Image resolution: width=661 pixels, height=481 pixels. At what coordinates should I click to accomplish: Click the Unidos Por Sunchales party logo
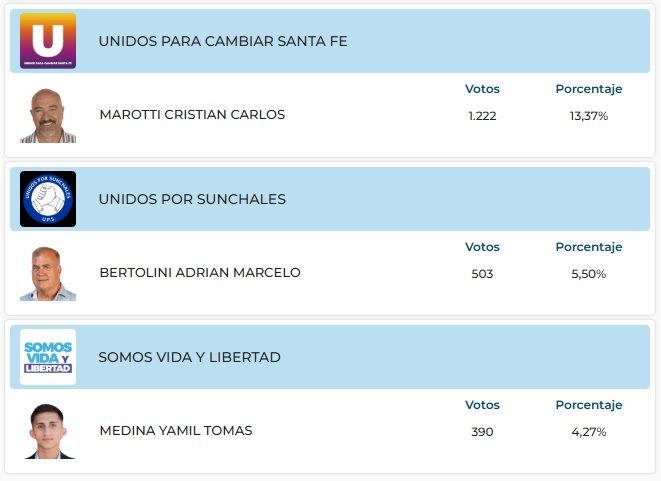click(x=48, y=199)
